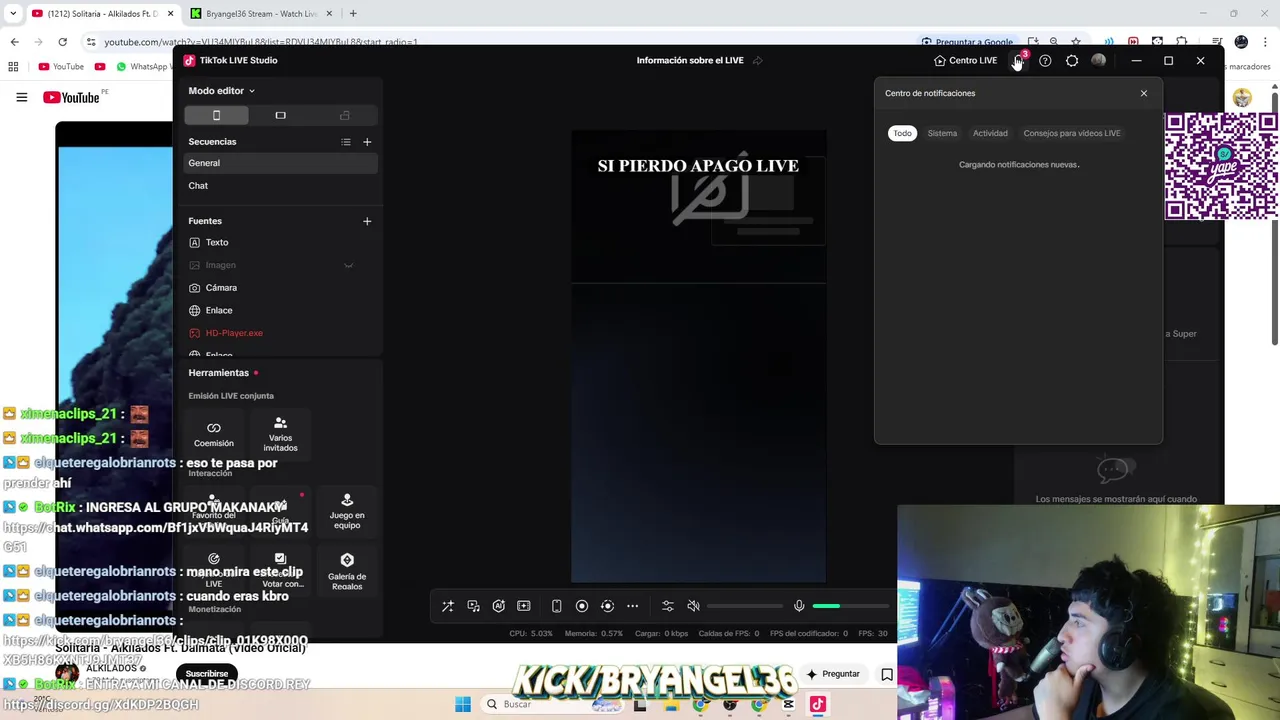Viewport: 1280px width, 720px height.
Task: Click the SI PIERDO APAGO LIVE text
Action: pyautogui.click(x=698, y=166)
